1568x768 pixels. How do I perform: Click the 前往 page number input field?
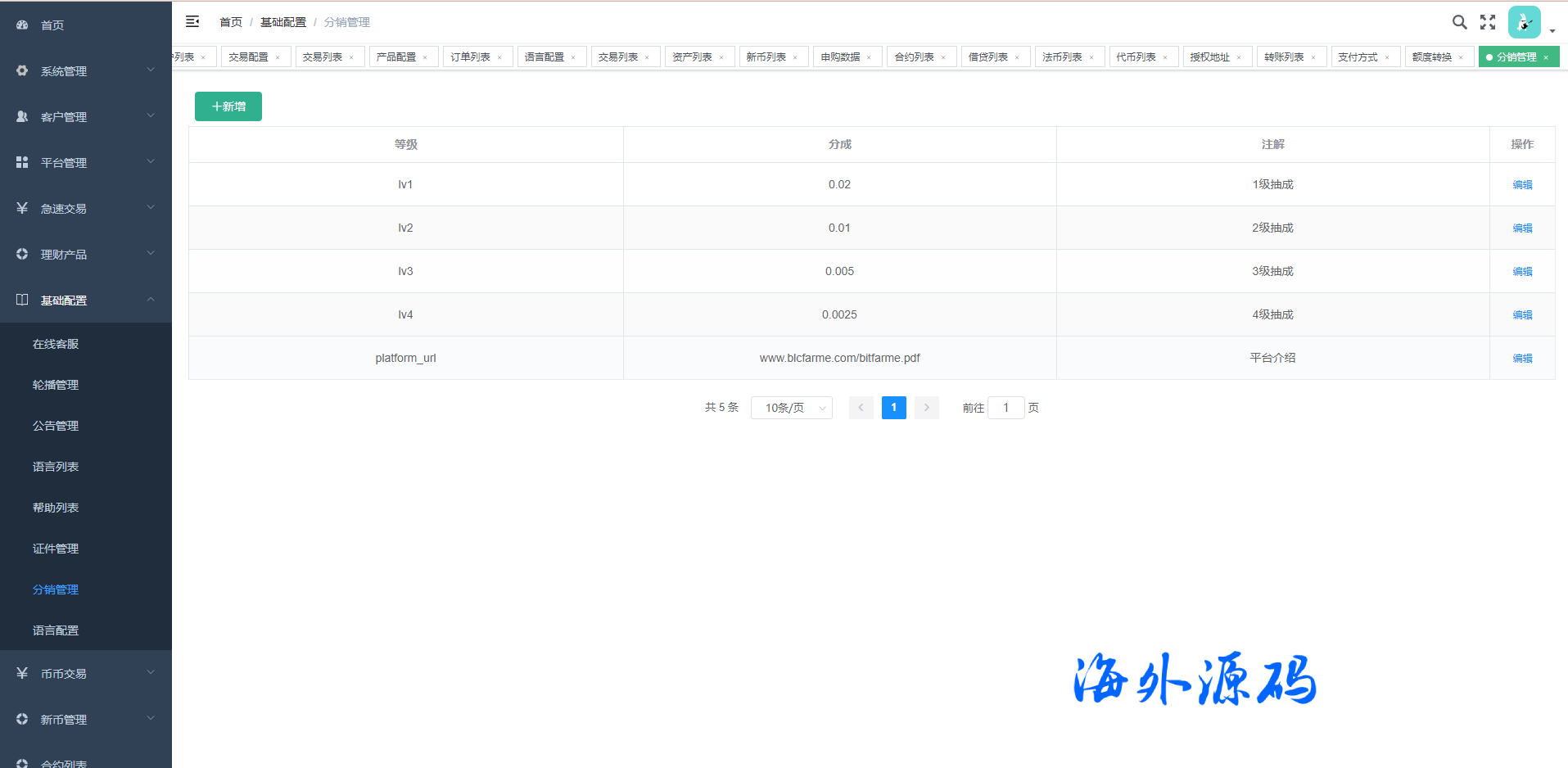1005,408
